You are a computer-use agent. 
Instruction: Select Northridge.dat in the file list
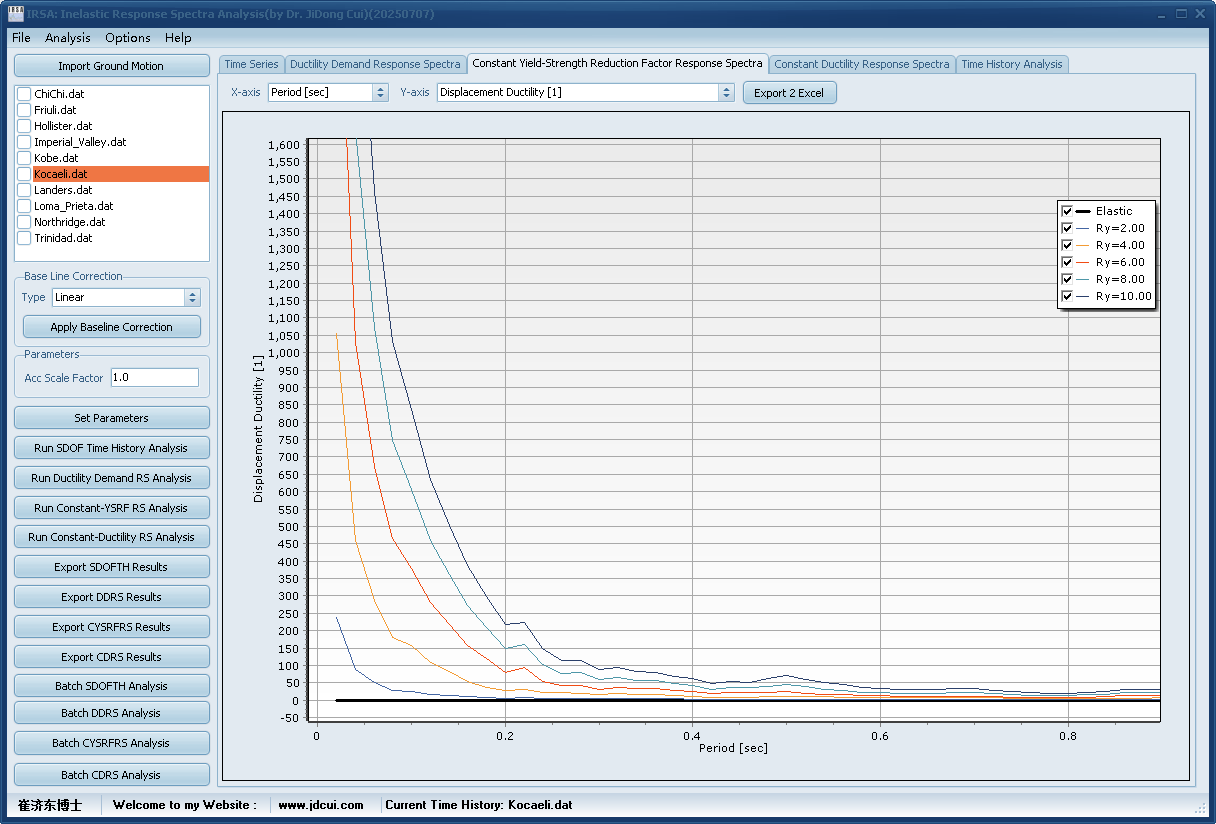click(69, 222)
